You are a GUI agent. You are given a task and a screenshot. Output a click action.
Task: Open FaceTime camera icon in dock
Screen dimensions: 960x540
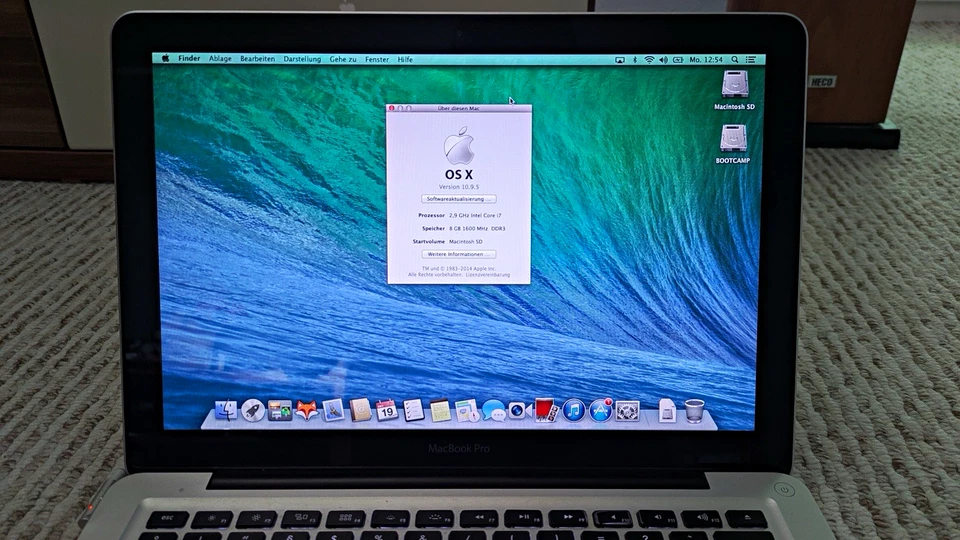tap(519, 411)
